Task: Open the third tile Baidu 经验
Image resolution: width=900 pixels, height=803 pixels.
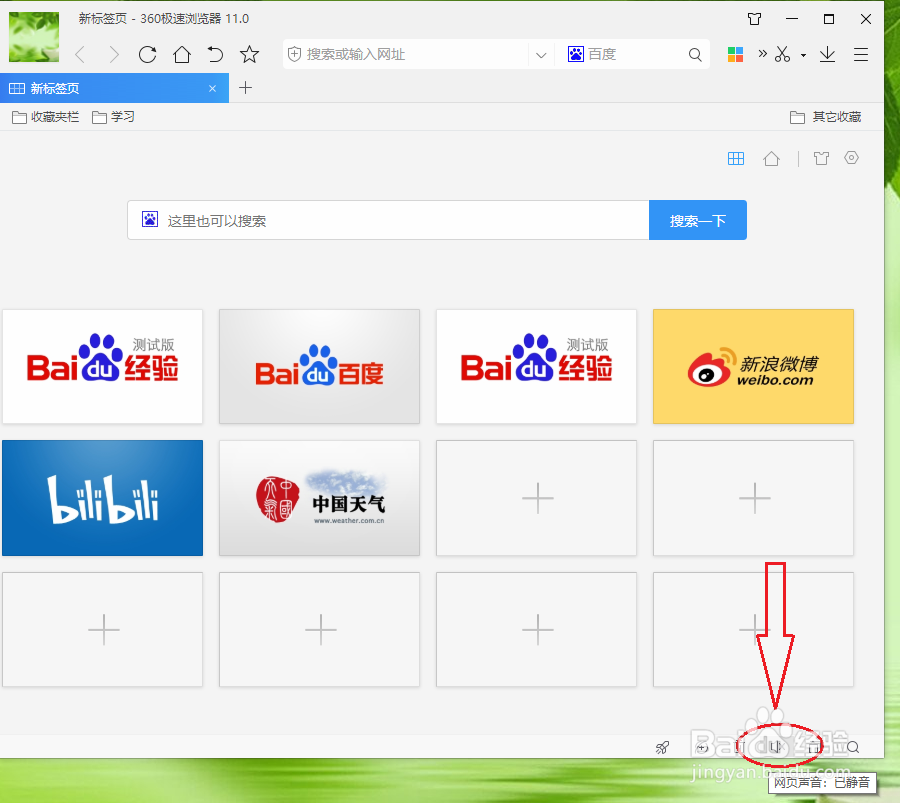Action: pyautogui.click(x=536, y=366)
